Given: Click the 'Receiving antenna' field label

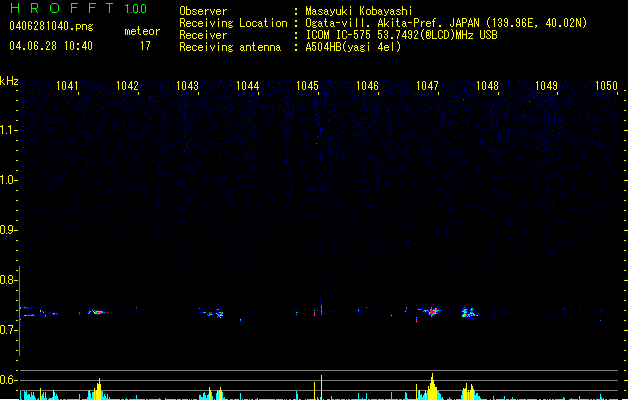Looking at the screenshot, I should [x=230, y=47].
